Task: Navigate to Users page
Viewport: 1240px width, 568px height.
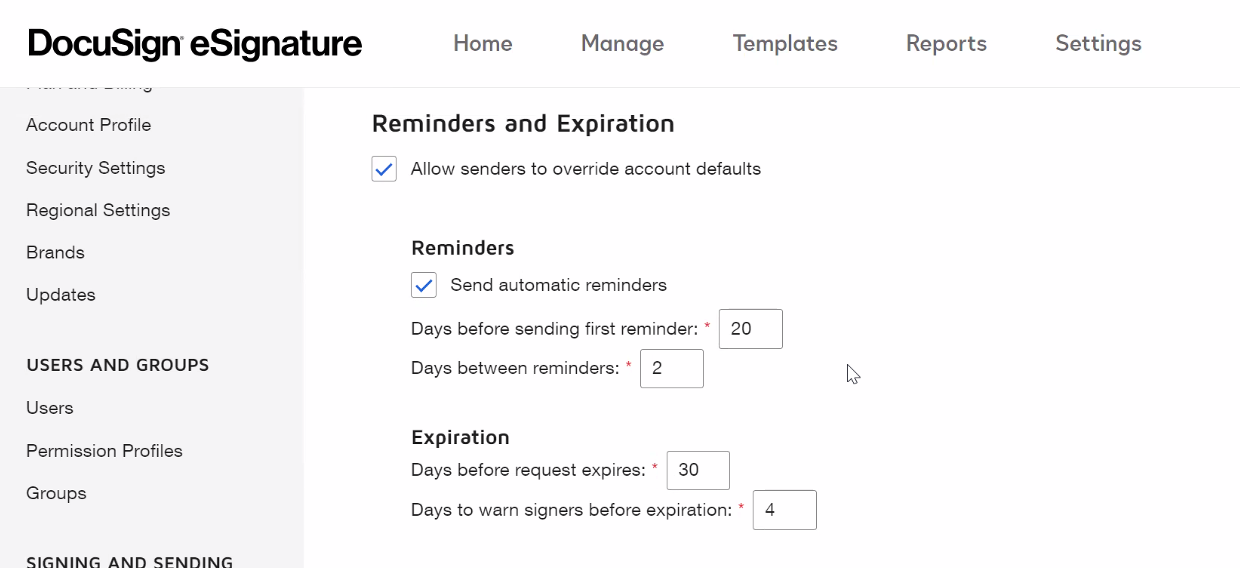Action: 50,408
